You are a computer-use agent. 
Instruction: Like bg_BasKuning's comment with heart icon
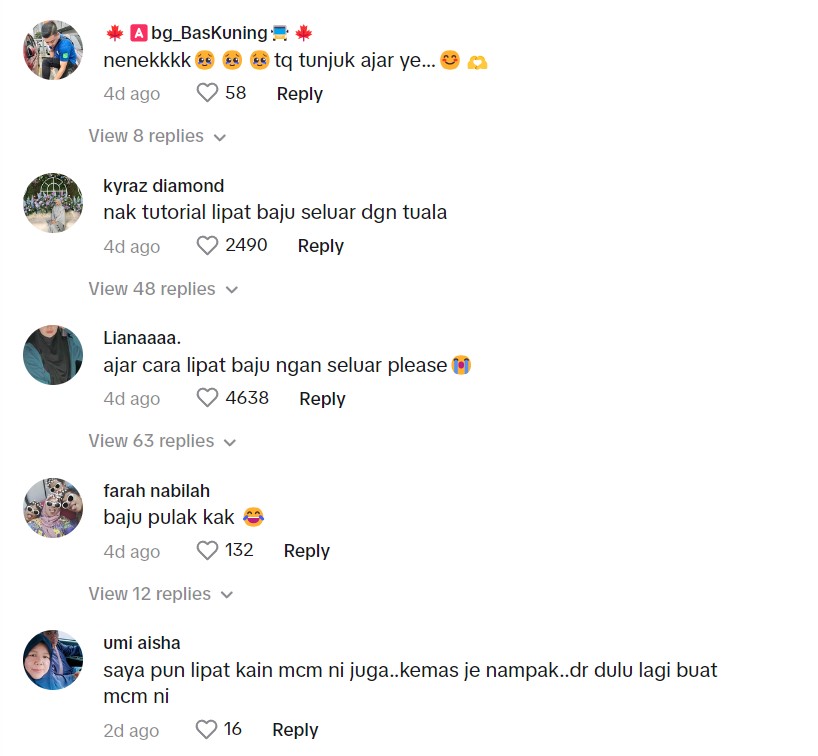tap(207, 93)
